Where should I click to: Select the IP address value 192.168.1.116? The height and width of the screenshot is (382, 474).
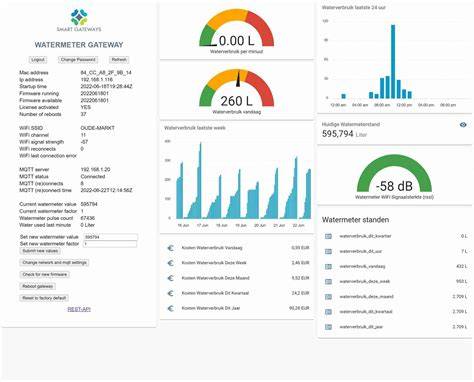97,80
